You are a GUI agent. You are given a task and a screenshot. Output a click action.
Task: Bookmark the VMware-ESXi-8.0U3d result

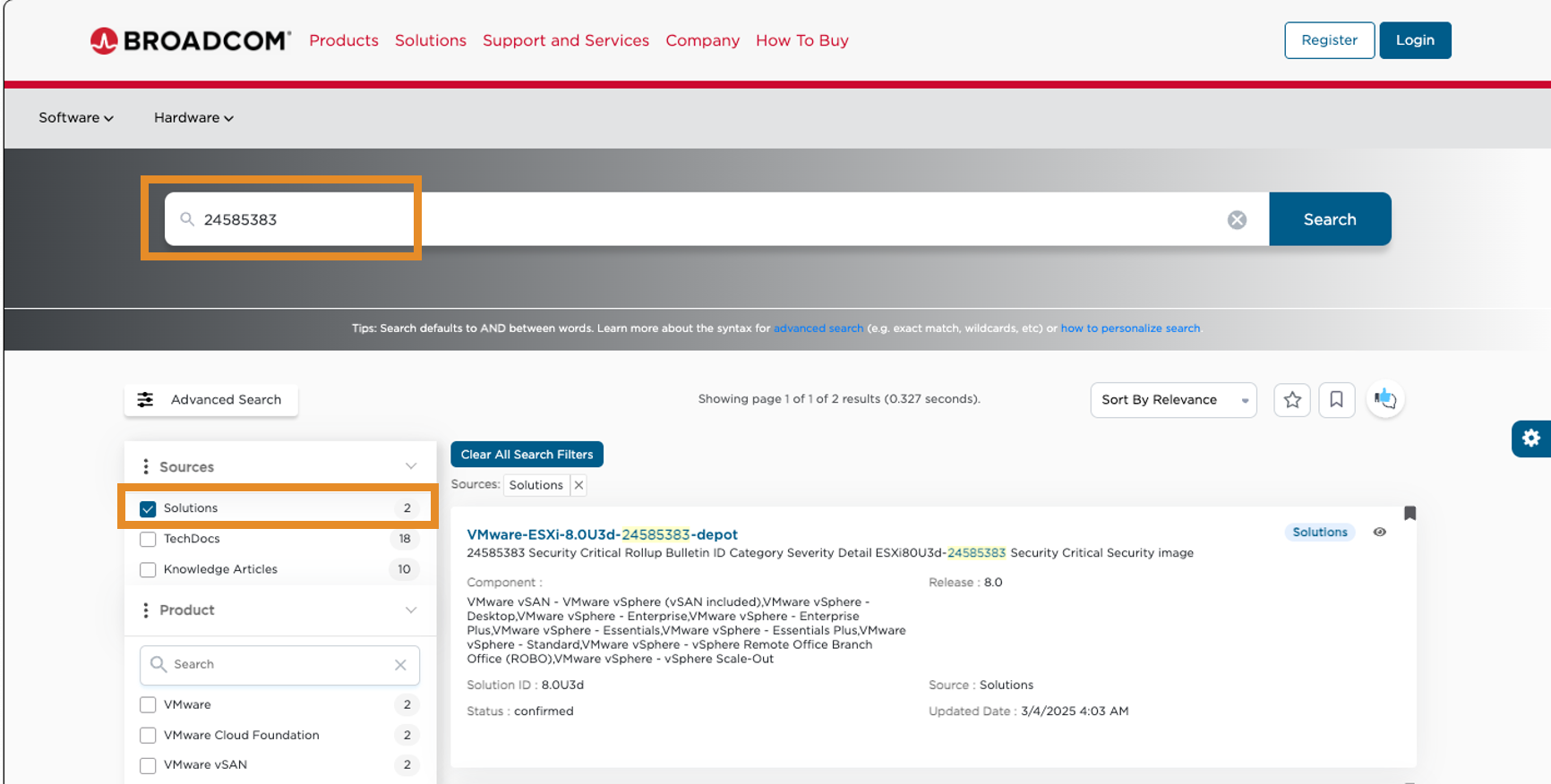1410,513
